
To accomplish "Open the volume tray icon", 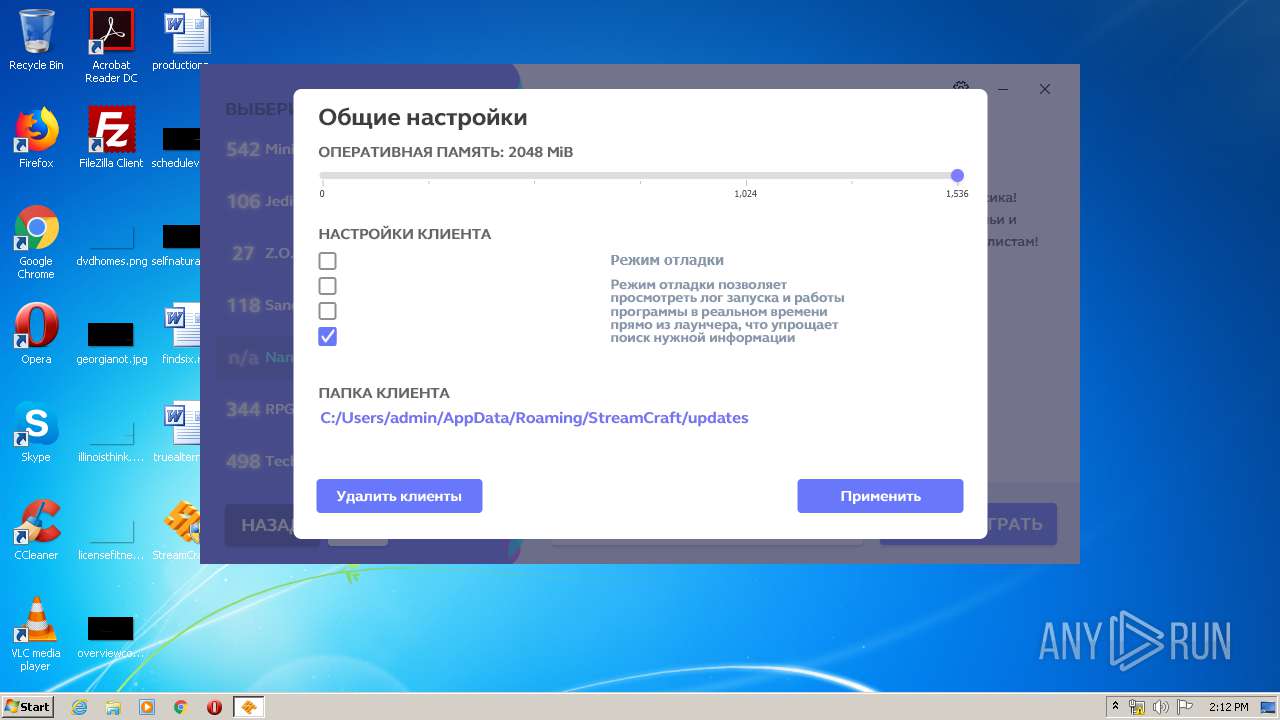I will 1160,707.
